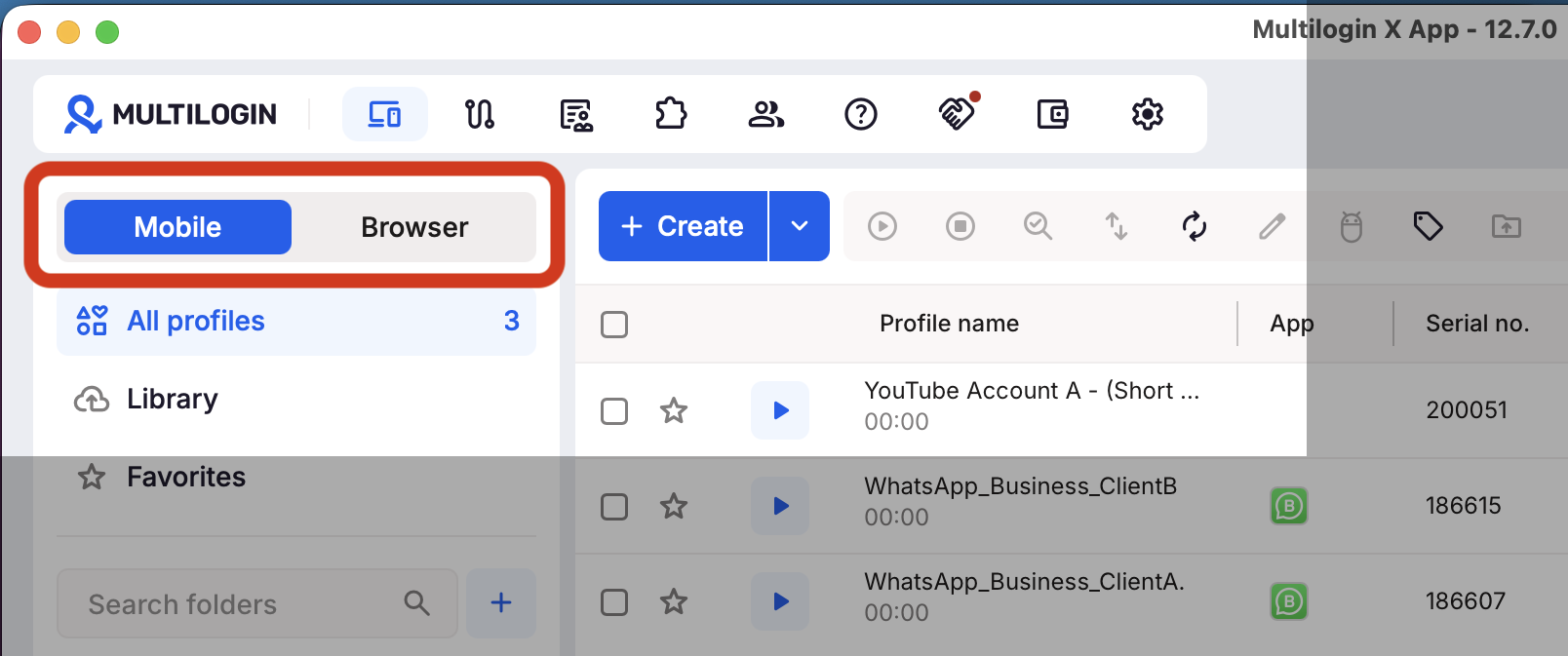This screenshot has height=656, width=1568.
Task: Click the Create button
Action: click(683, 226)
